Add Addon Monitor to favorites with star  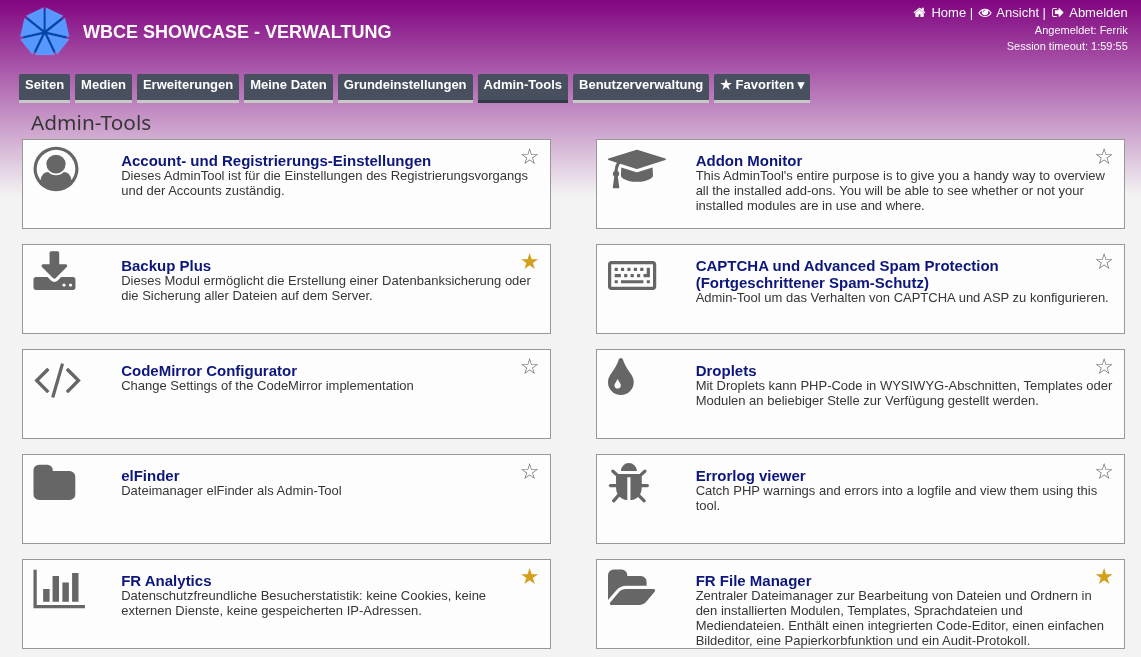coord(1104,156)
